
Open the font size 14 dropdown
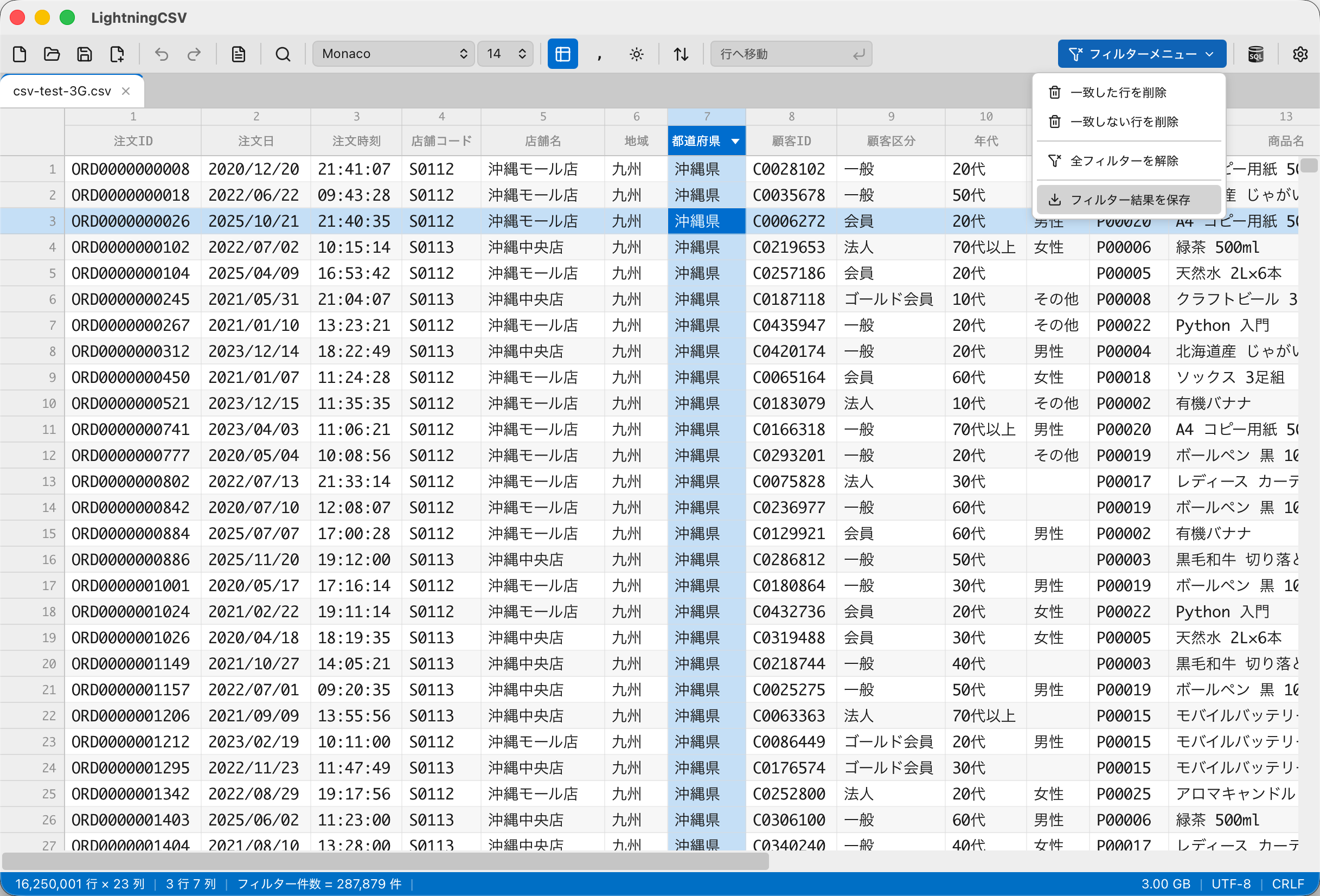pyautogui.click(x=505, y=54)
